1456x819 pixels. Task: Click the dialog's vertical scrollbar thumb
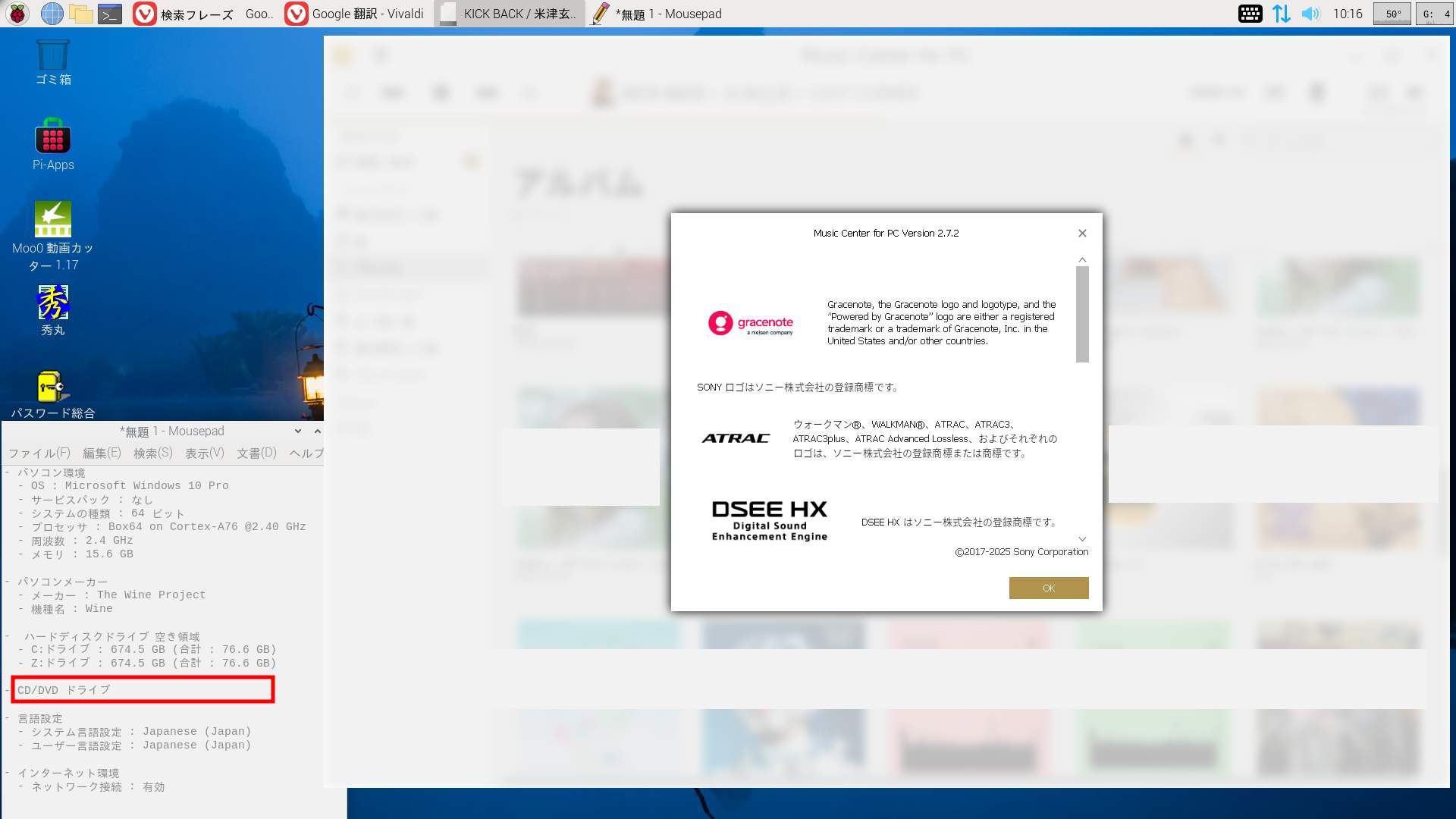[1082, 314]
